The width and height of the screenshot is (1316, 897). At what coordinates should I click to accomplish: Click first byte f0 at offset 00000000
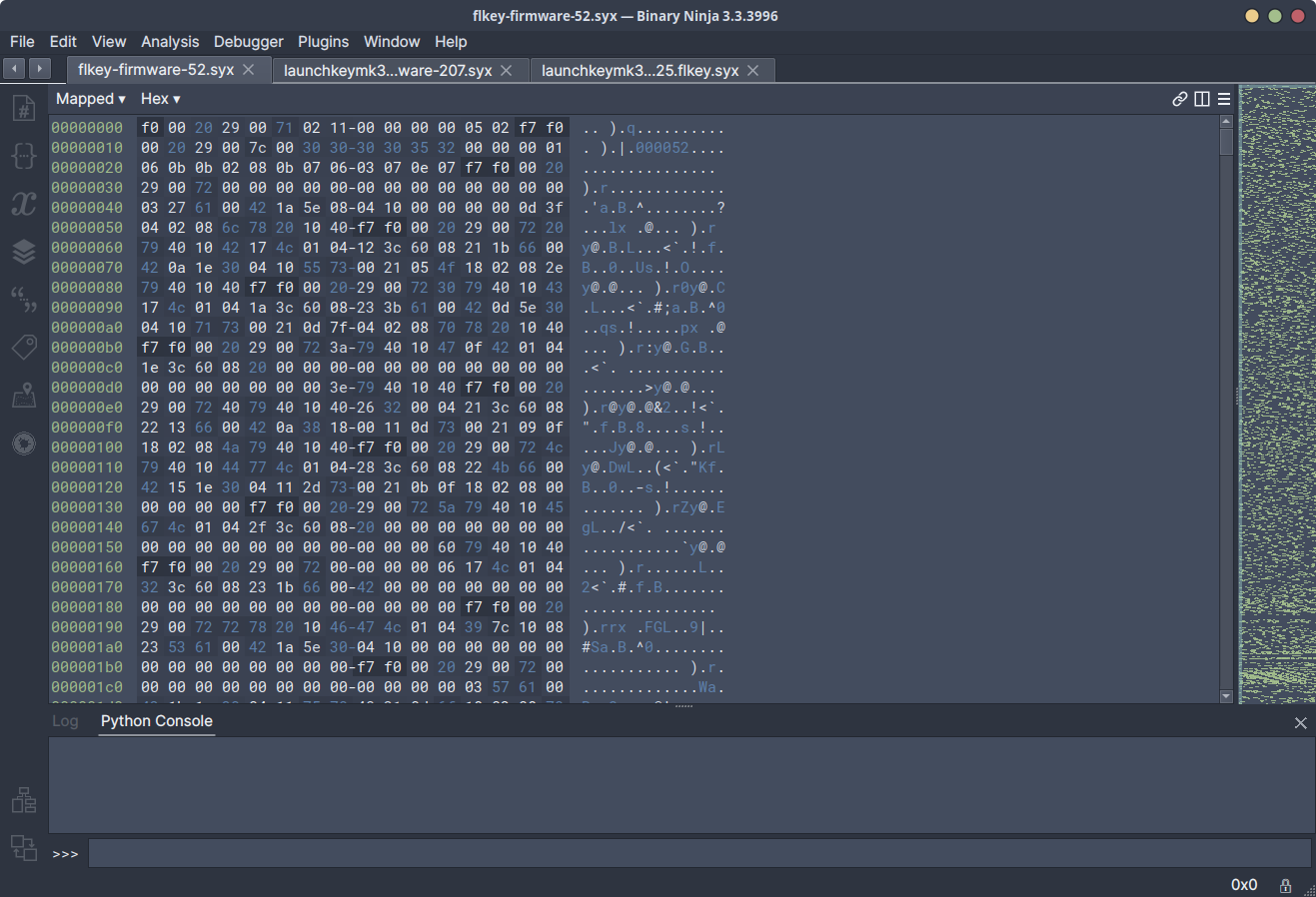pyautogui.click(x=150, y=128)
